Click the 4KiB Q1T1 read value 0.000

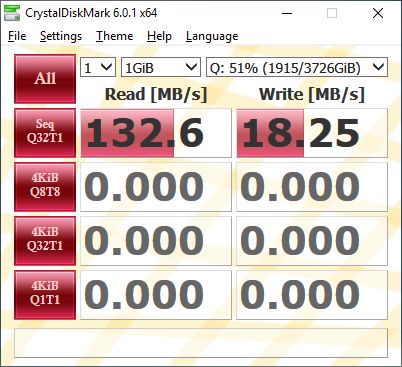pos(156,295)
